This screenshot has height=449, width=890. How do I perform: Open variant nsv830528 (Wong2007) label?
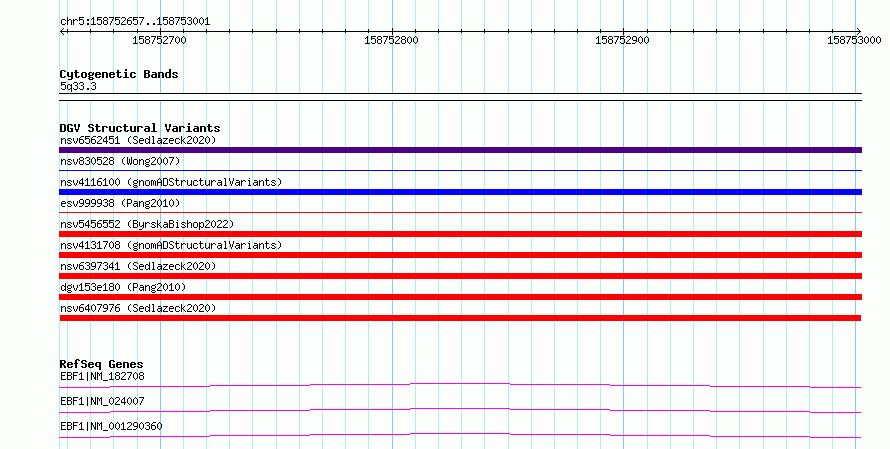tap(120, 161)
